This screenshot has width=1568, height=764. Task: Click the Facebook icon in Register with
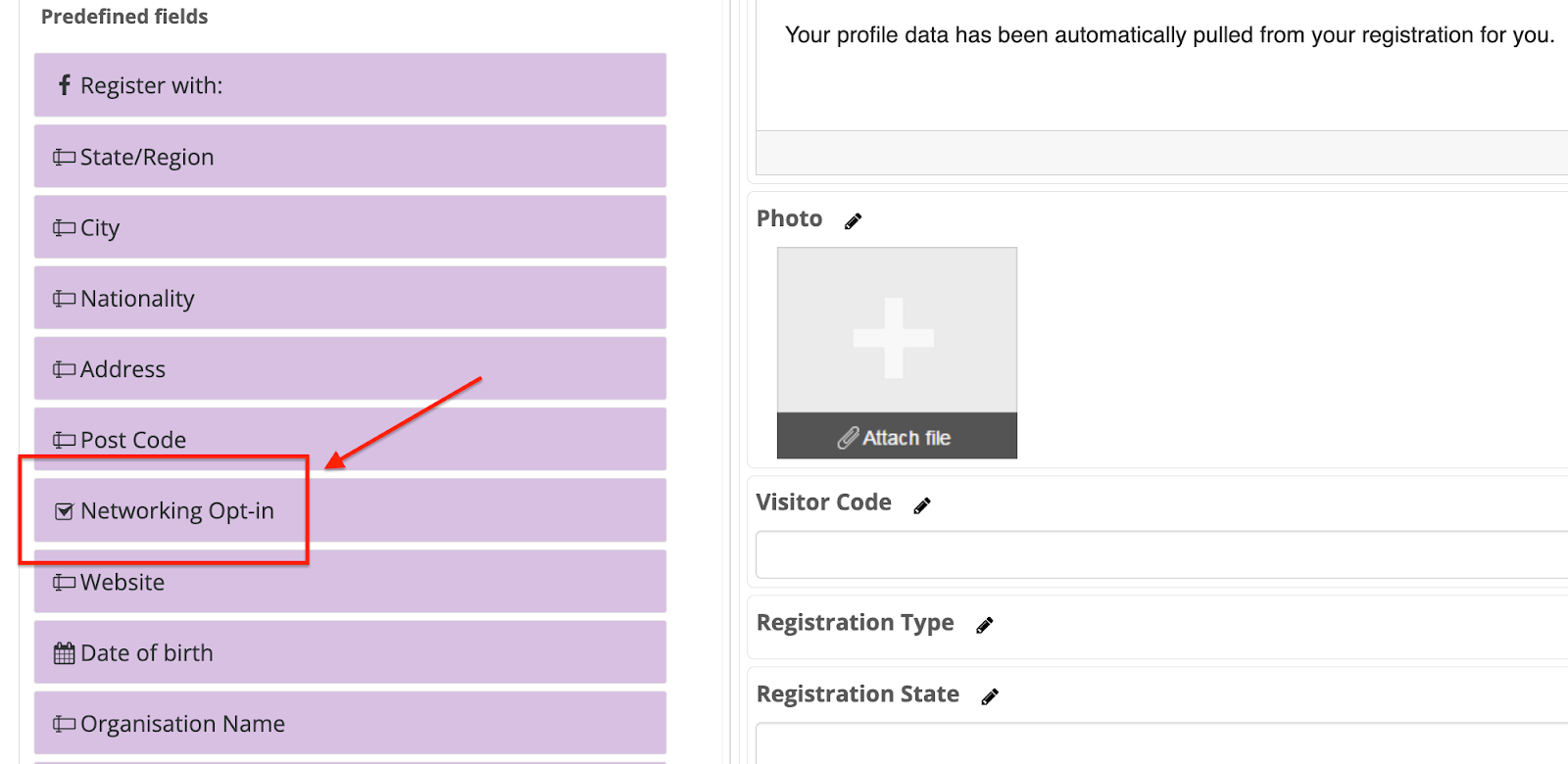pyautogui.click(x=65, y=85)
